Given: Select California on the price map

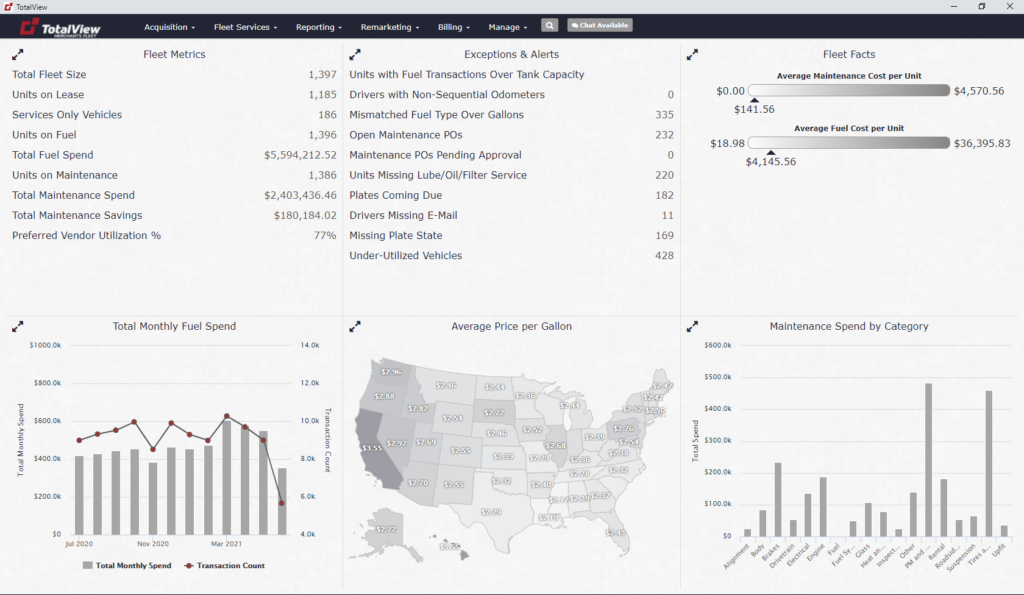Looking at the screenshot, I should pos(372,449).
